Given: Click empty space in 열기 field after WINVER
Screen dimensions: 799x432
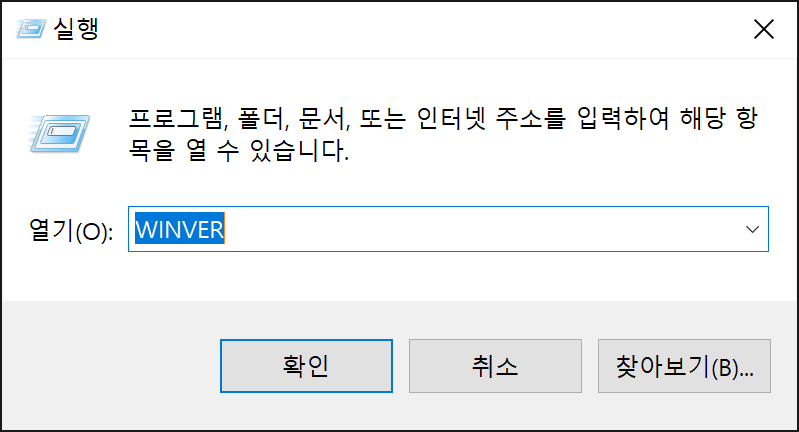Looking at the screenshot, I should pyautogui.click(x=479, y=229).
